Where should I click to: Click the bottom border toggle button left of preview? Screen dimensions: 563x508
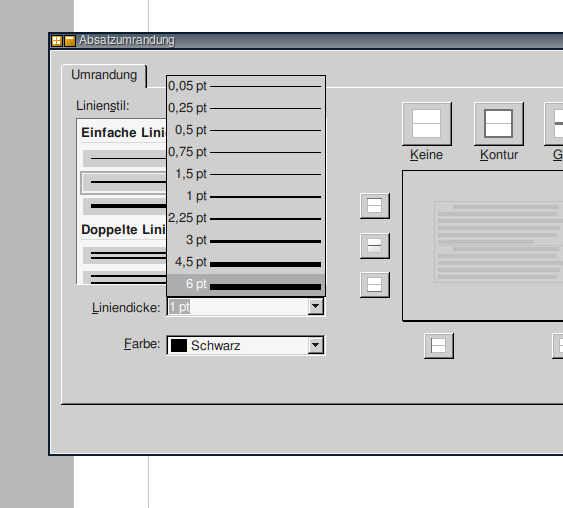tap(374, 285)
